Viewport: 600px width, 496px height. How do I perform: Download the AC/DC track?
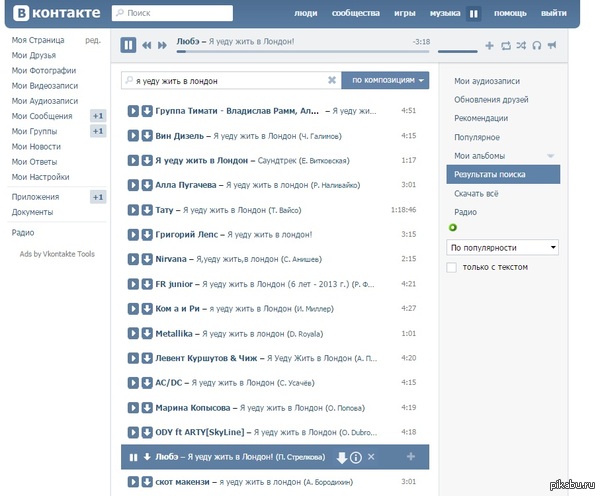tap(147, 383)
